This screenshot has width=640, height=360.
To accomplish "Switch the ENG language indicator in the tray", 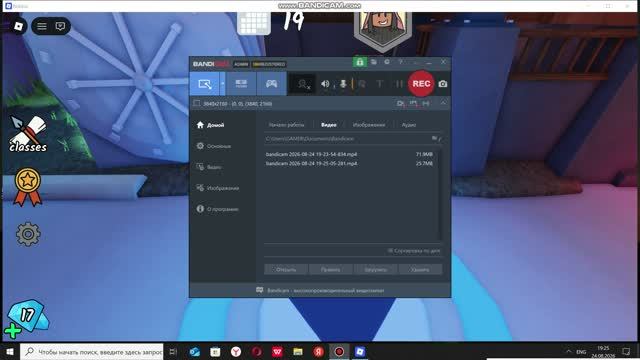I will (581, 351).
